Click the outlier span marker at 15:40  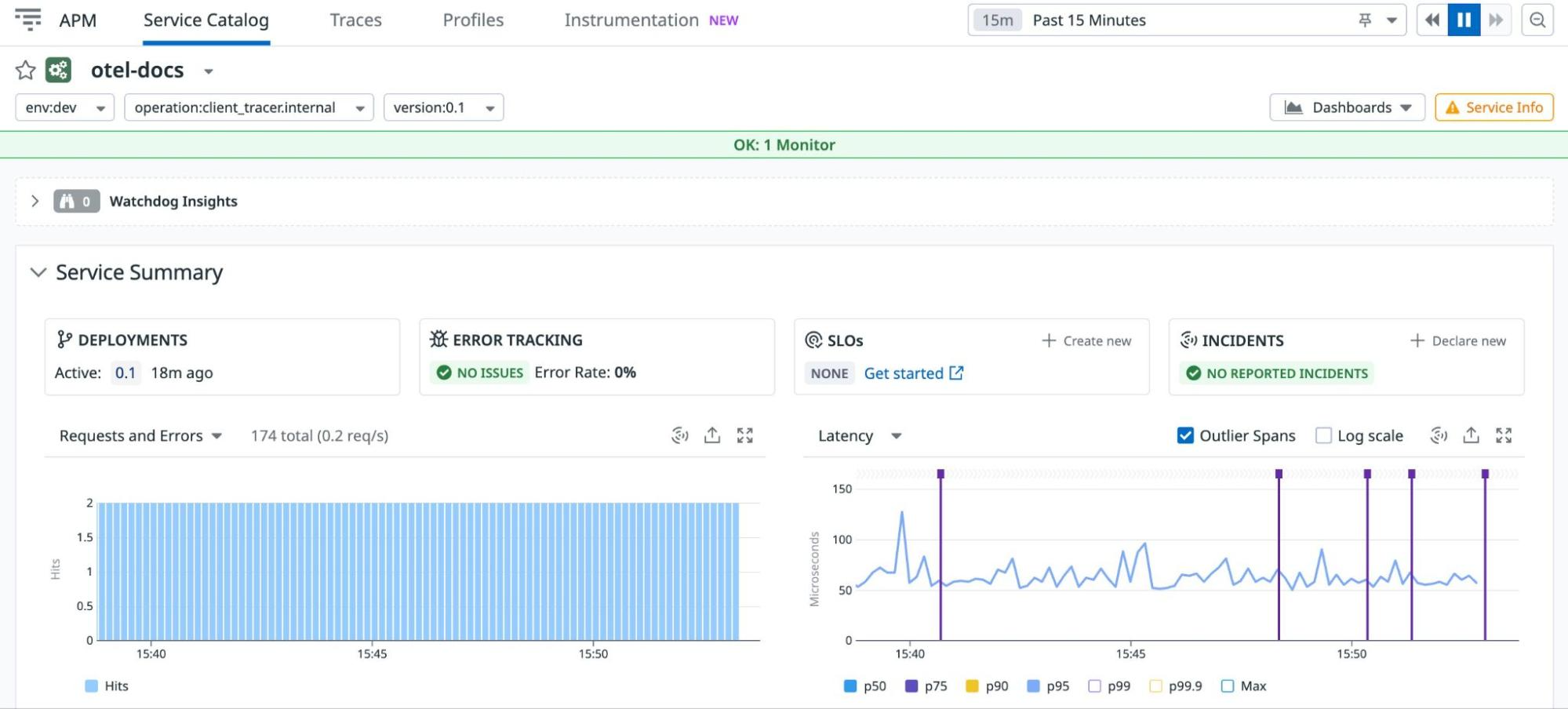point(940,474)
